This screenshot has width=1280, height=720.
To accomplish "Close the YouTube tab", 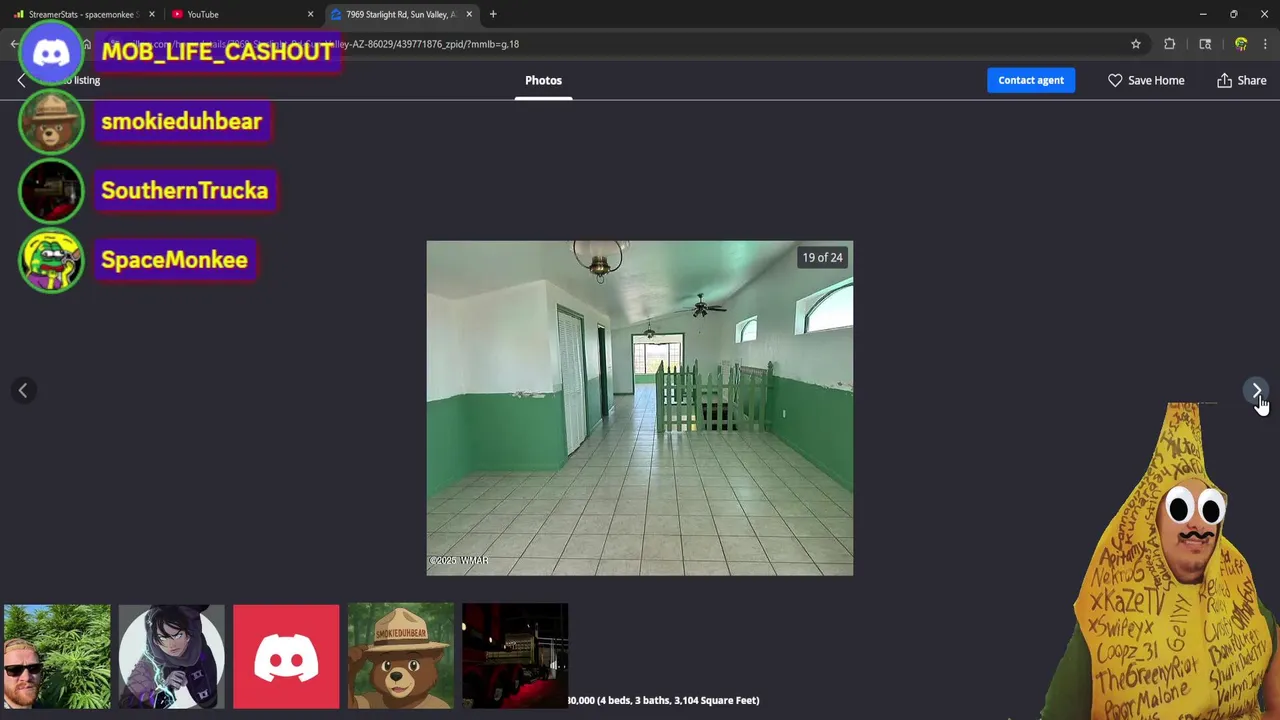I will click(310, 14).
